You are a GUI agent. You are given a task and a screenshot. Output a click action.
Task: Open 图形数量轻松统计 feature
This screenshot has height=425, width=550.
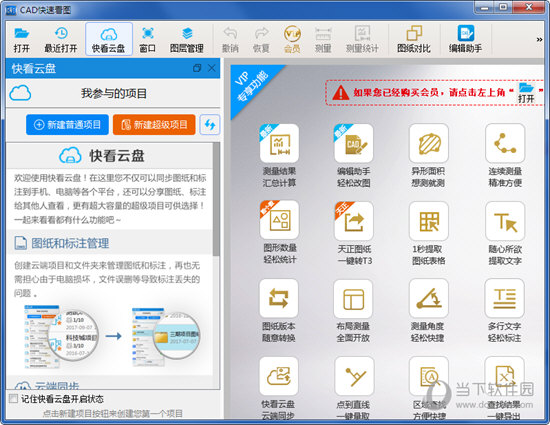point(279,233)
